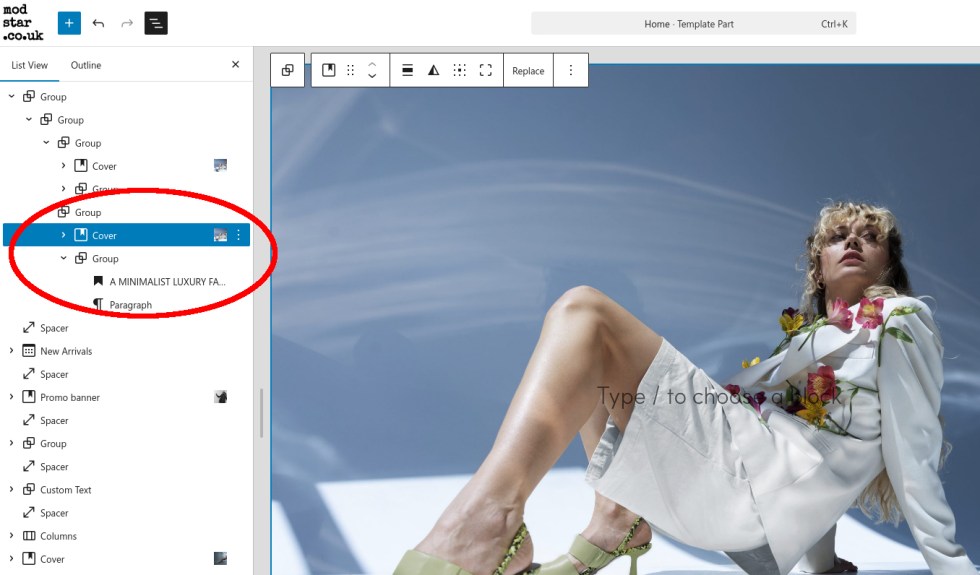Grab the block drag handle
Viewport: 980px width, 575px height.
pos(350,70)
